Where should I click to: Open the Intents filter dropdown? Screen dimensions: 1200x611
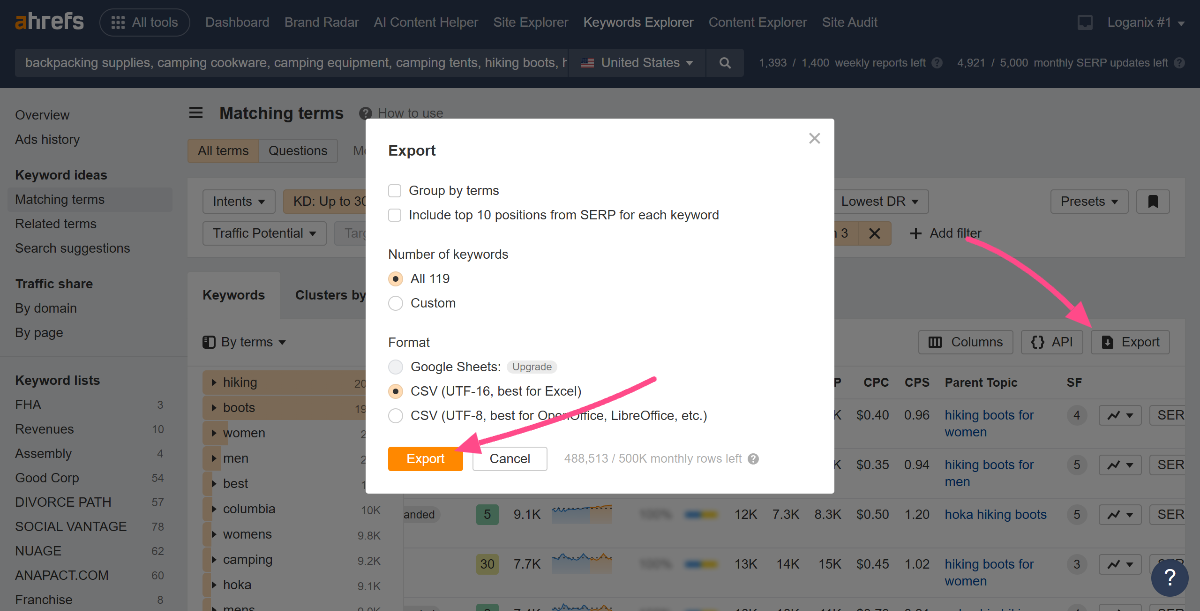[x=239, y=201]
